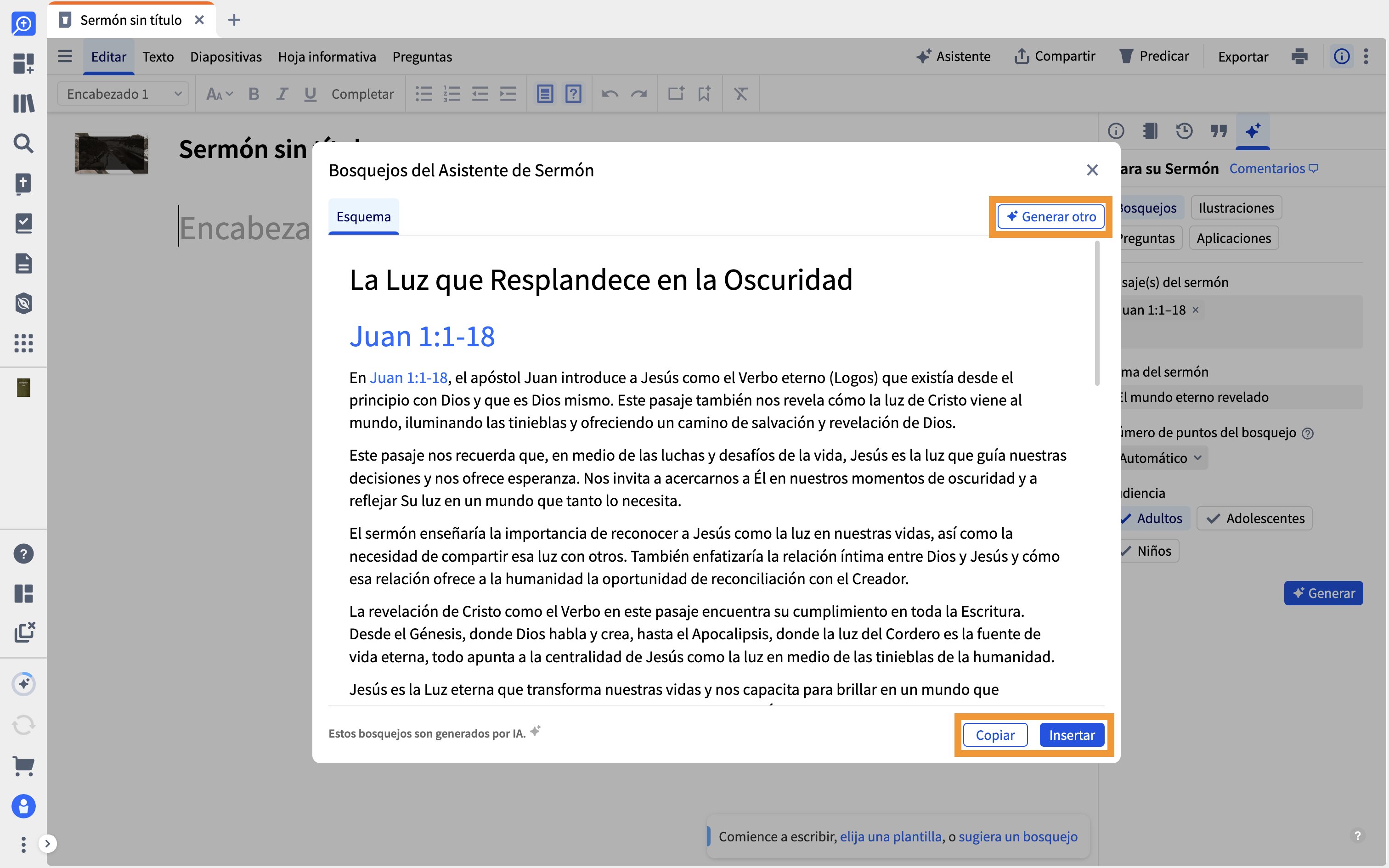Viewport: 1389px width, 868px height.
Task: Click the Asistente button
Action: (954, 56)
